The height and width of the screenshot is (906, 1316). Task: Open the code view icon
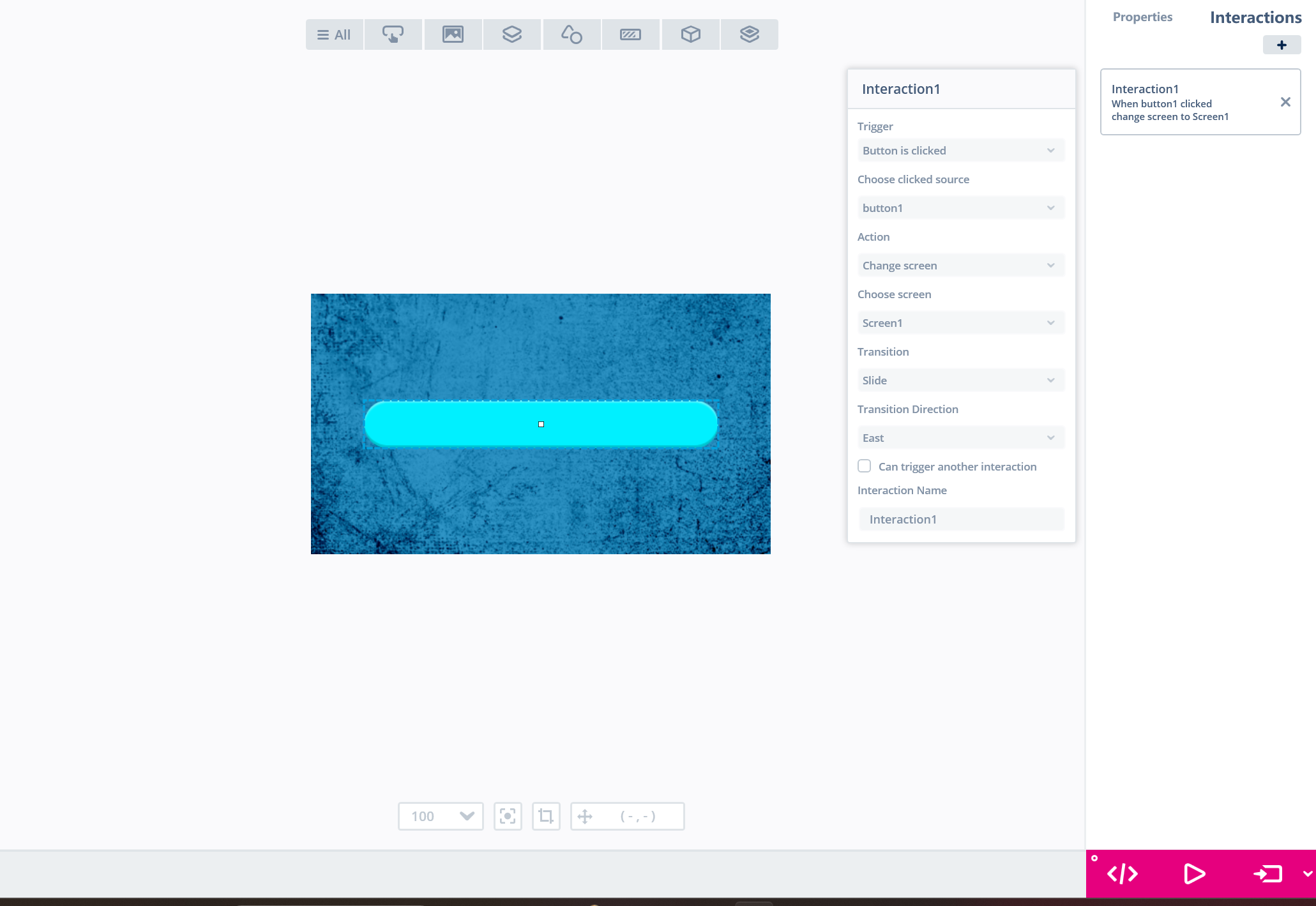tap(1123, 873)
